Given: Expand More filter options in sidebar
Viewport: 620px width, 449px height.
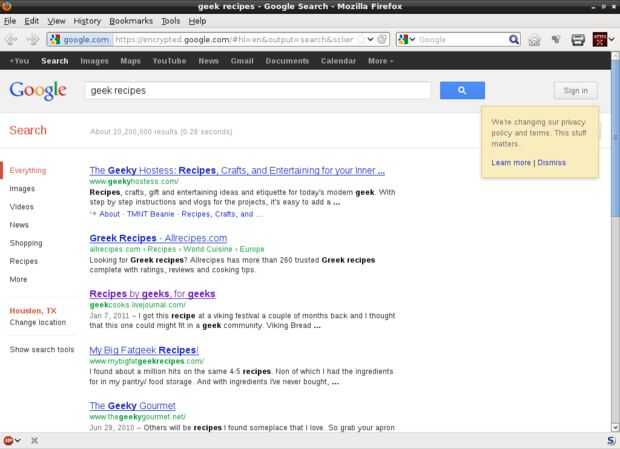Looking at the screenshot, I should [18, 279].
